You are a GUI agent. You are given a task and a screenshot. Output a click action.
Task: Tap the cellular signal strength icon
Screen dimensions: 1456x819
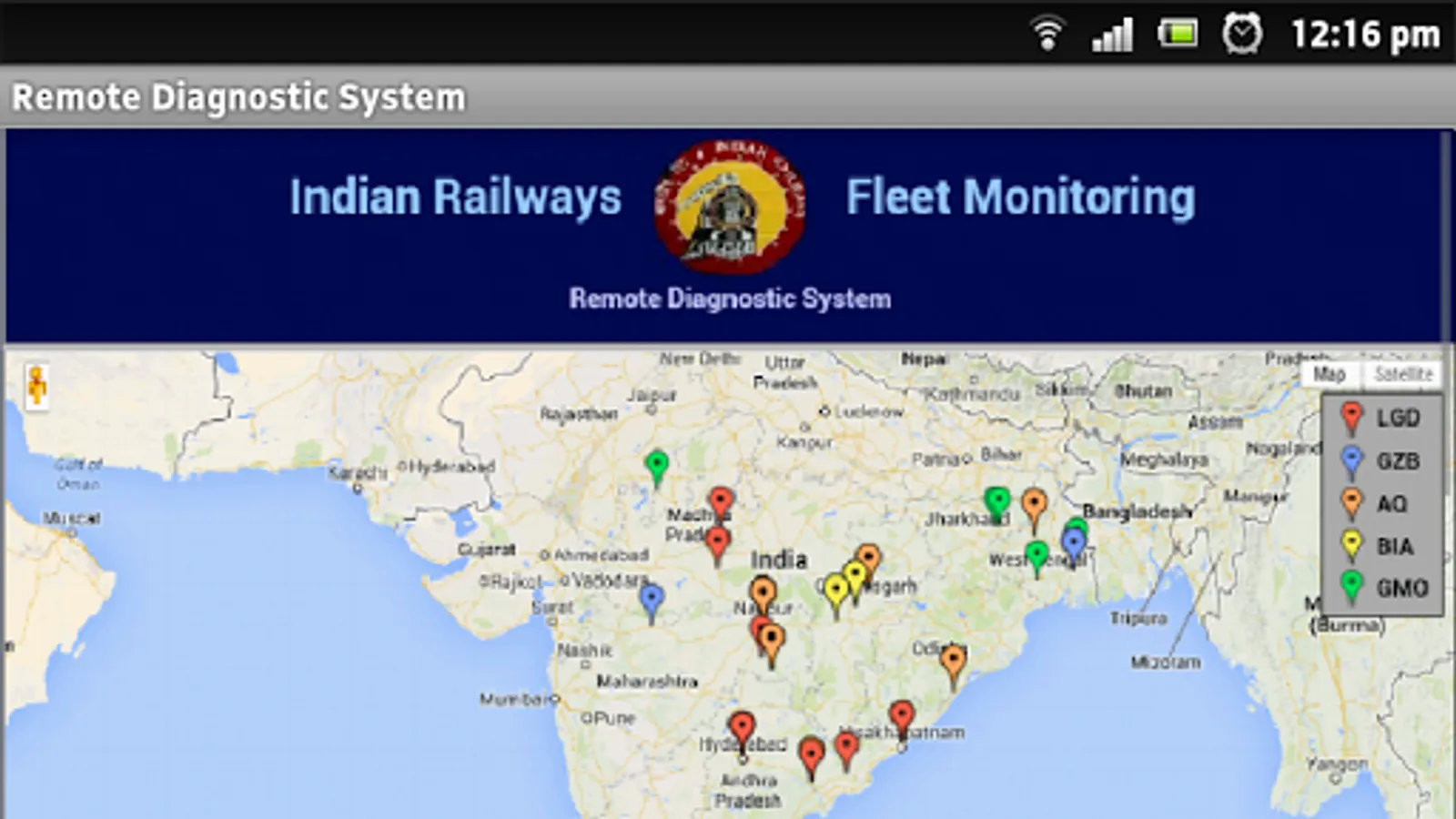tap(1112, 35)
